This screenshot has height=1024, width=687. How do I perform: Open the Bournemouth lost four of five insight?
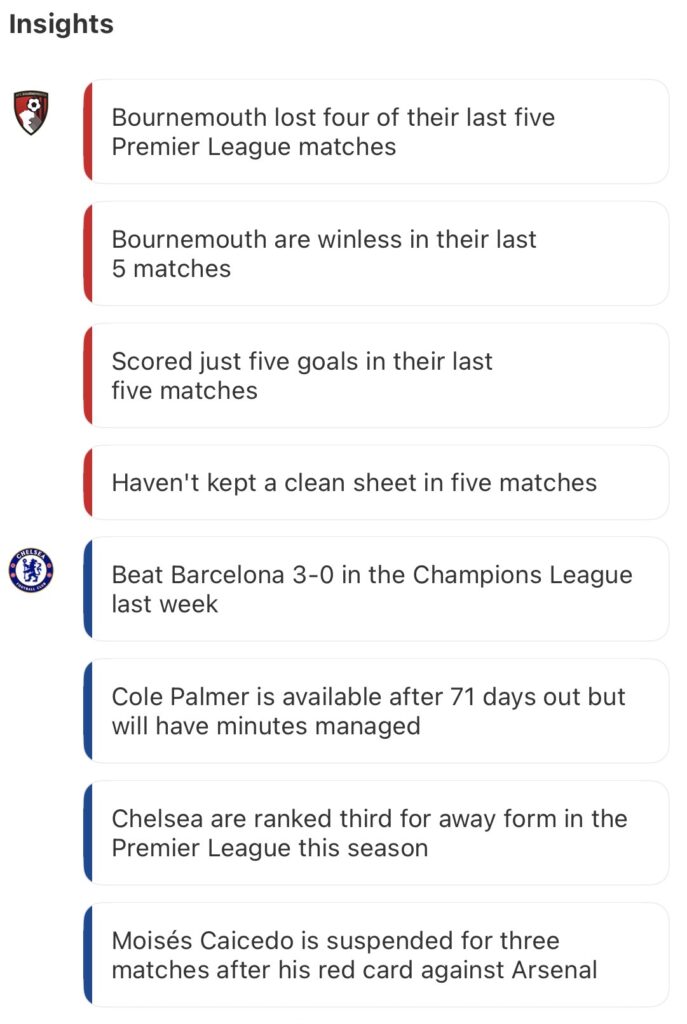pyautogui.click(x=376, y=132)
